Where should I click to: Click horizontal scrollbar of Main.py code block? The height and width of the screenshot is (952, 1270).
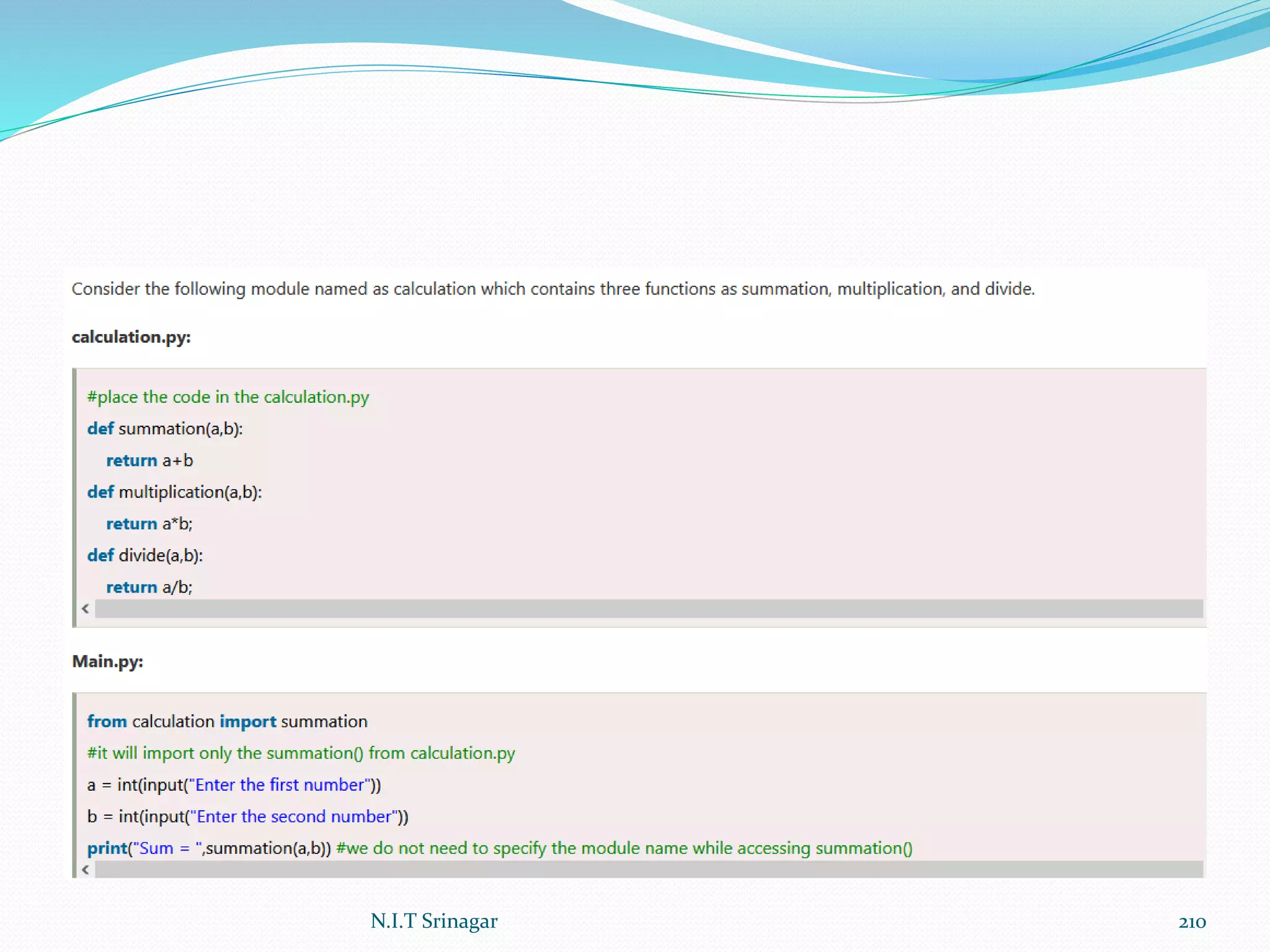(648, 870)
